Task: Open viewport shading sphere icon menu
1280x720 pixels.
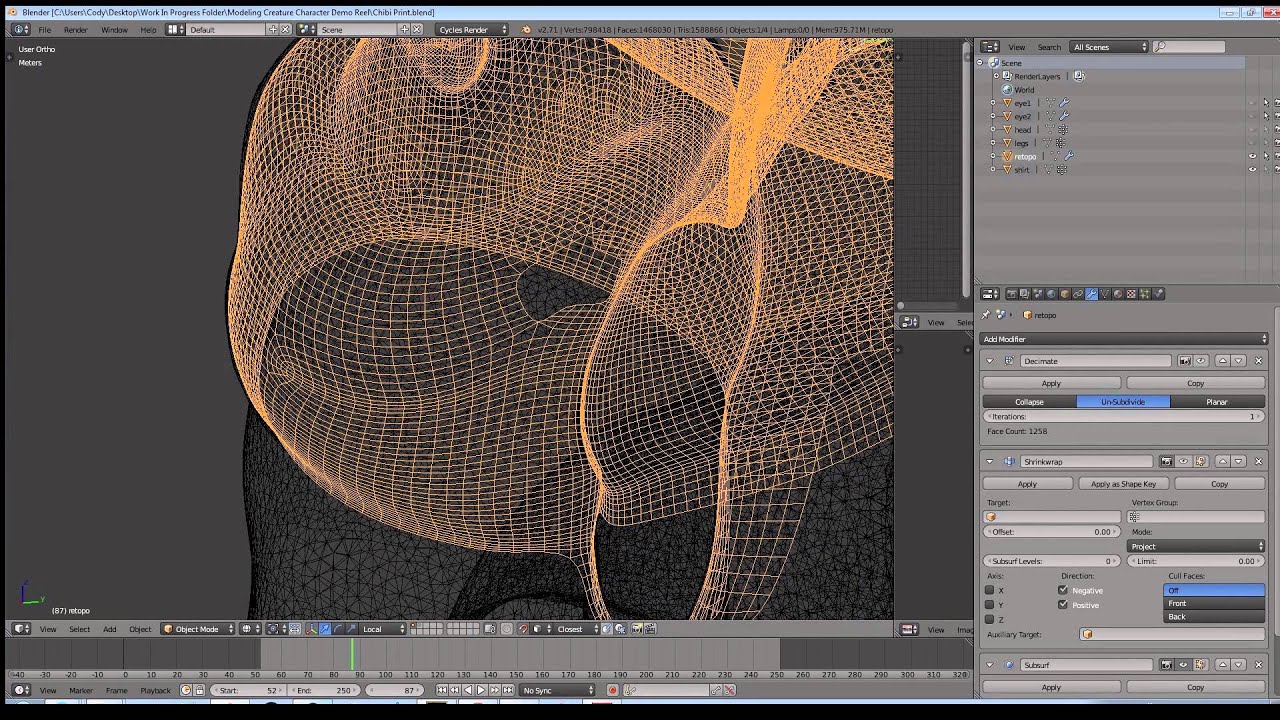Action: click(x=249, y=629)
